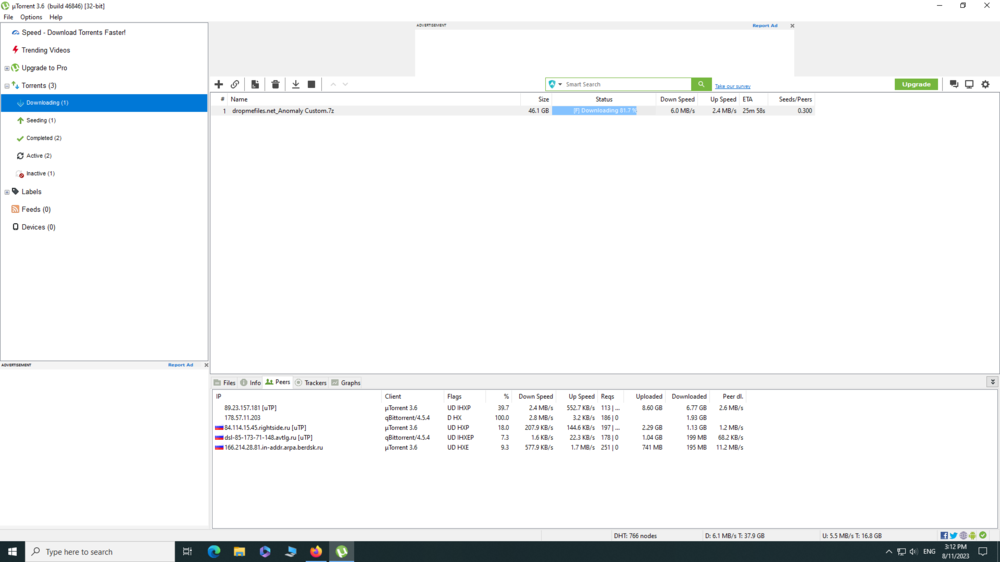Image resolution: width=1000 pixels, height=562 pixels.
Task: Click the Remove torrent trash icon
Action: pyautogui.click(x=275, y=84)
